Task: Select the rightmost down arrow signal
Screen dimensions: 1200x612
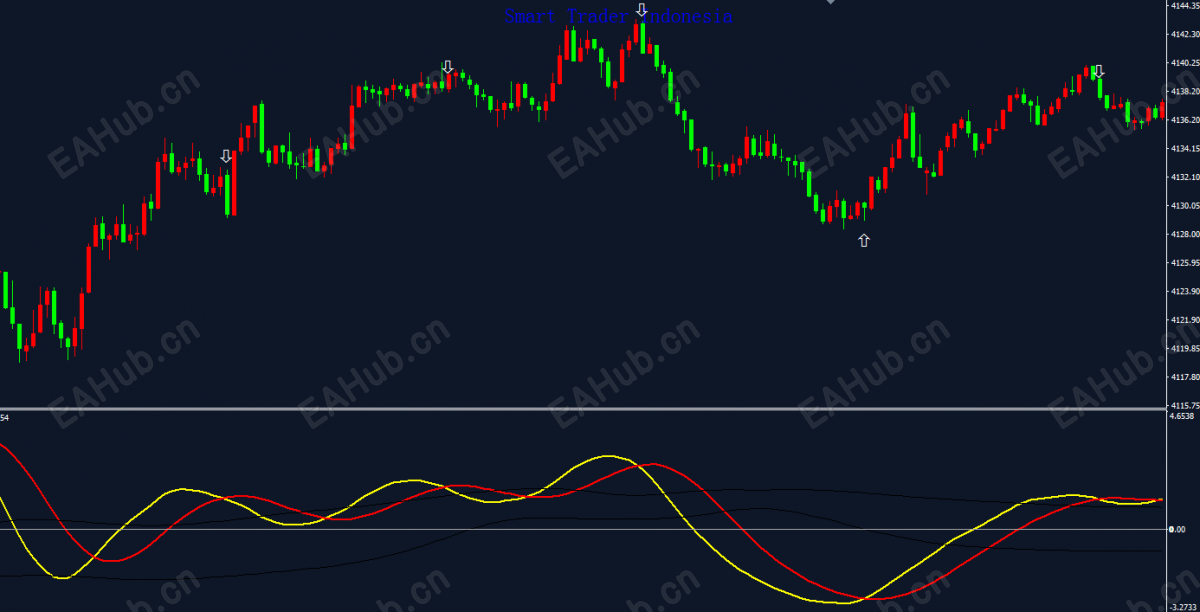Action: pos(1099,72)
